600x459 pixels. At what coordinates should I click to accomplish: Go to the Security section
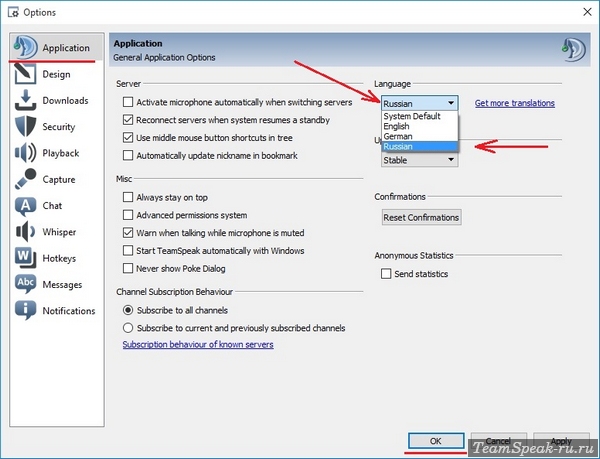57,127
